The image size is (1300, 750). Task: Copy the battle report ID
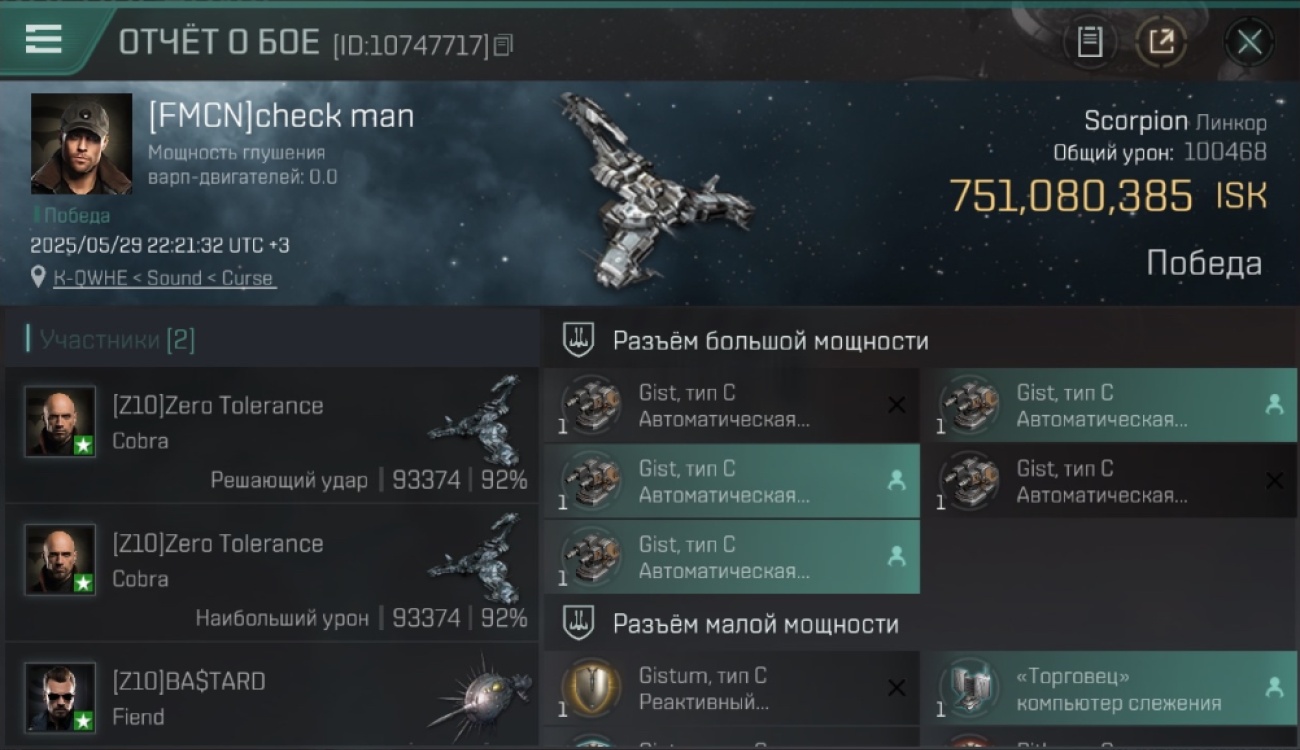[503, 45]
